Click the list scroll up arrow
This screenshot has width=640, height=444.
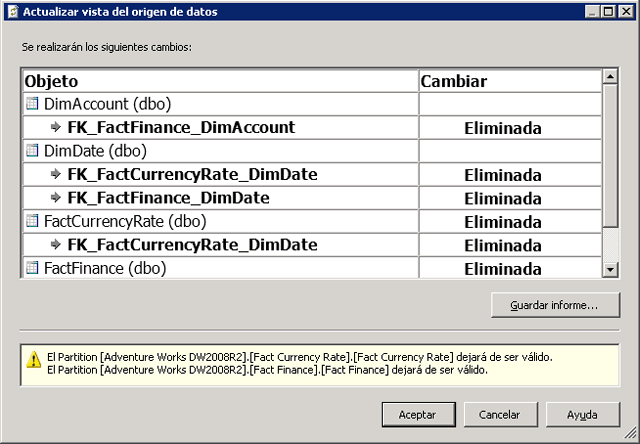click(610, 76)
